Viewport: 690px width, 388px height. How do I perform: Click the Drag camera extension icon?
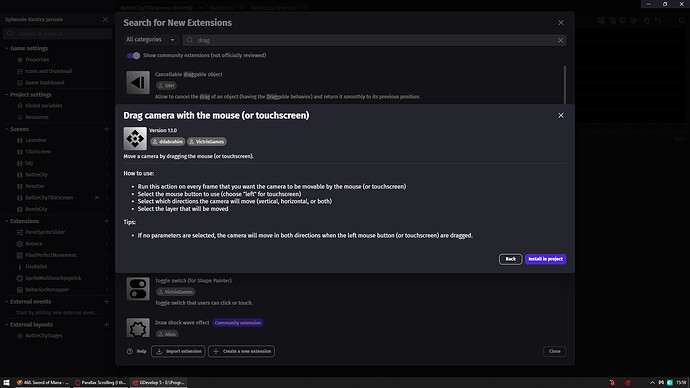point(135,139)
